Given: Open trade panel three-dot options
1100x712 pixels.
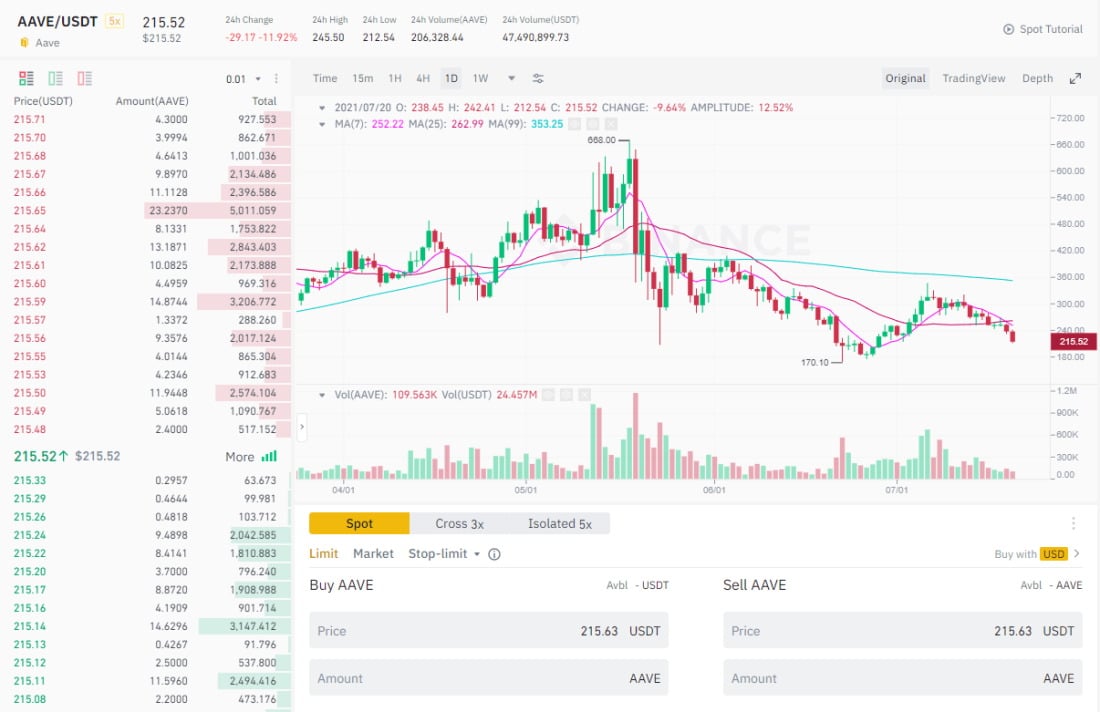Looking at the screenshot, I should pos(1073,523).
